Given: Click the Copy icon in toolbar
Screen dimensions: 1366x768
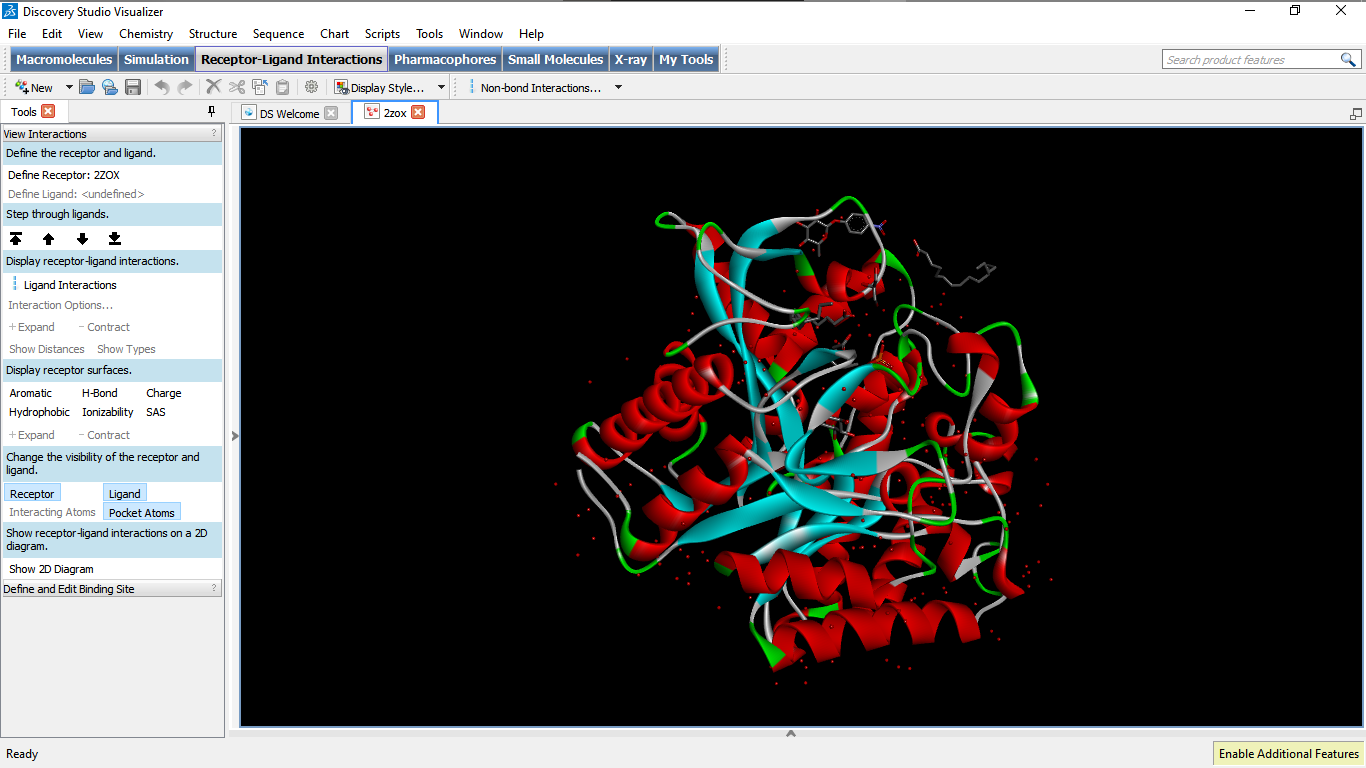Looking at the screenshot, I should click(260, 87).
